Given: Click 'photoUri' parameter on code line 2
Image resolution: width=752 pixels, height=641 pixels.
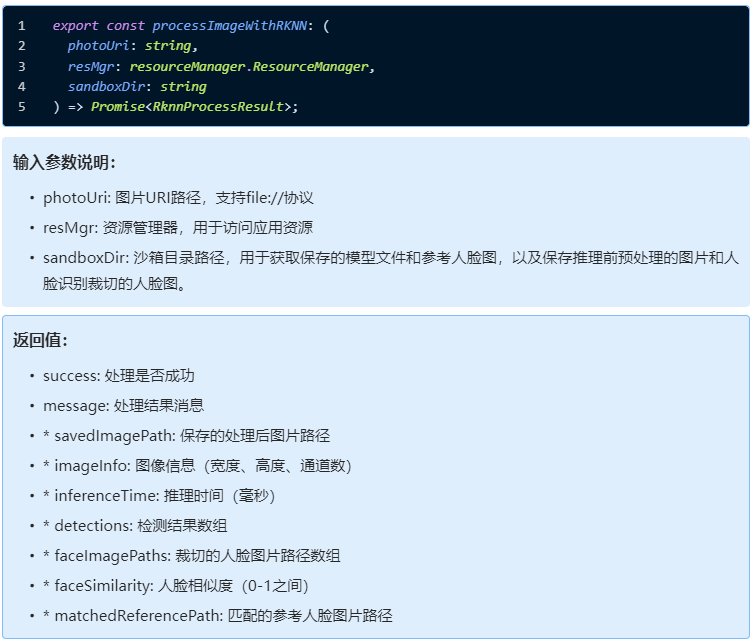Looking at the screenshot, I should tap(98, 46).
